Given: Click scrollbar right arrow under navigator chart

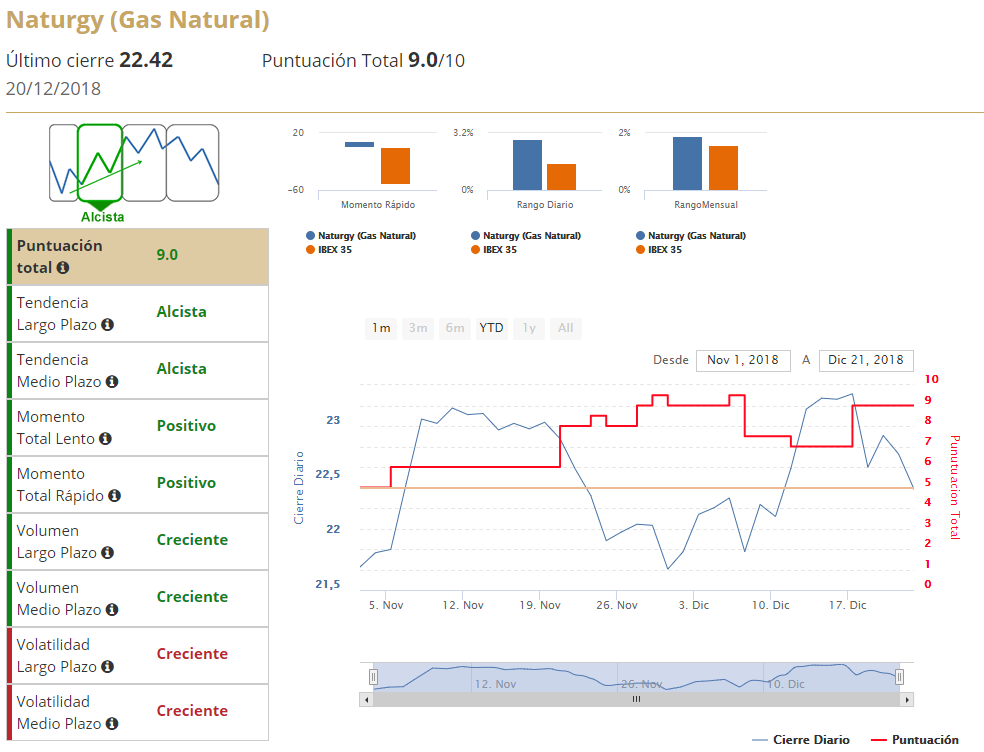Looking at the screenshot, I should pos(907,699).
